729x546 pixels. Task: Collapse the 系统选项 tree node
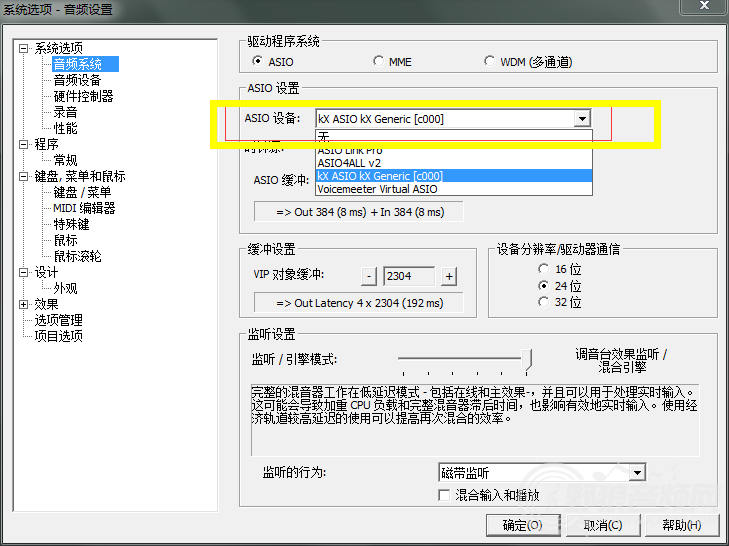pos(24,48)
